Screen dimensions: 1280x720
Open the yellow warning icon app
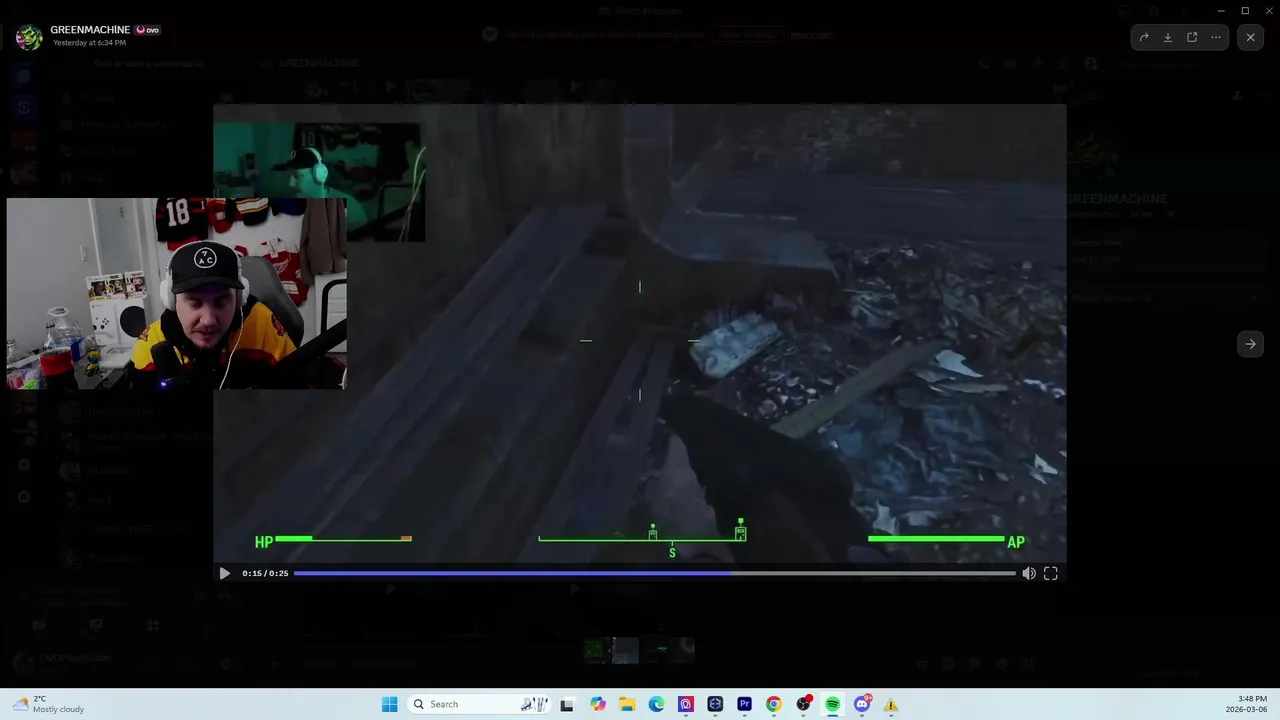click(x=890, y=704)
